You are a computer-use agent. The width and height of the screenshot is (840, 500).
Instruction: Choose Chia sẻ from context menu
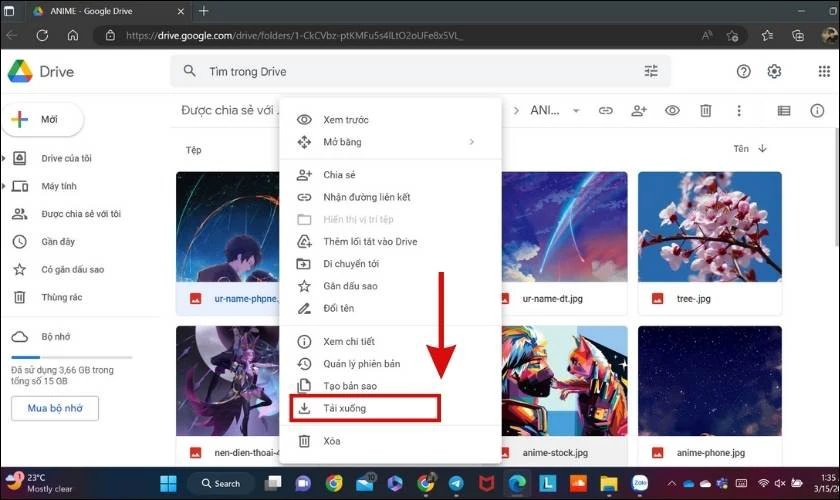coord(390,175)
